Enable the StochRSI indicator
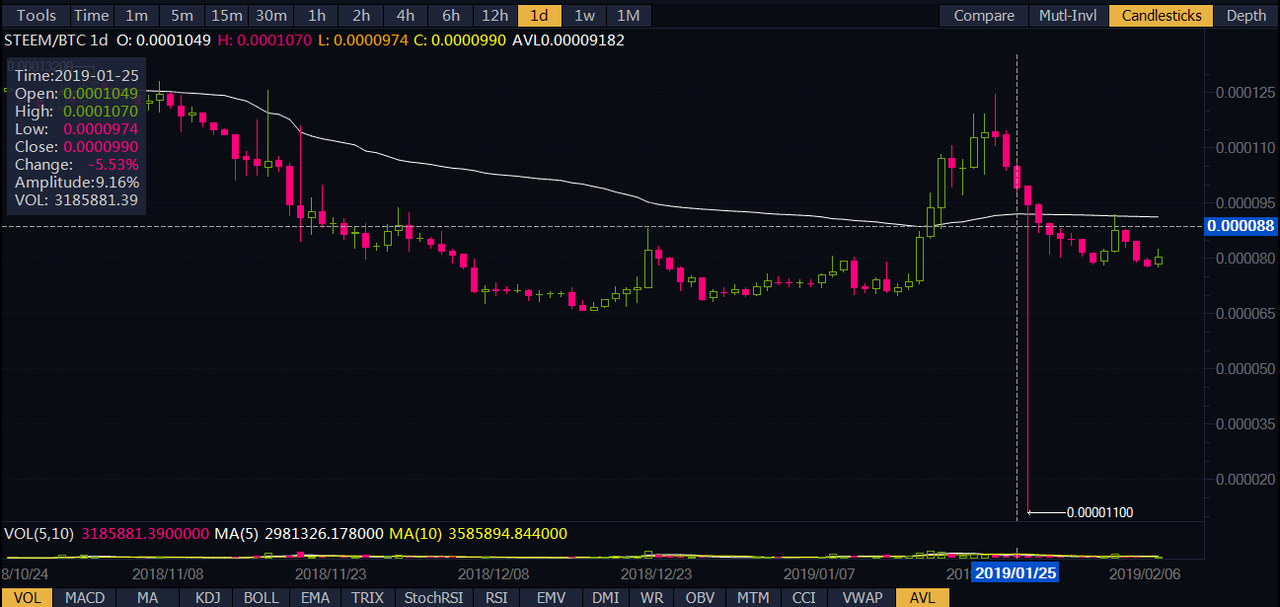The height and width of the screenshot is (607, 1280). tap(431, 597)
